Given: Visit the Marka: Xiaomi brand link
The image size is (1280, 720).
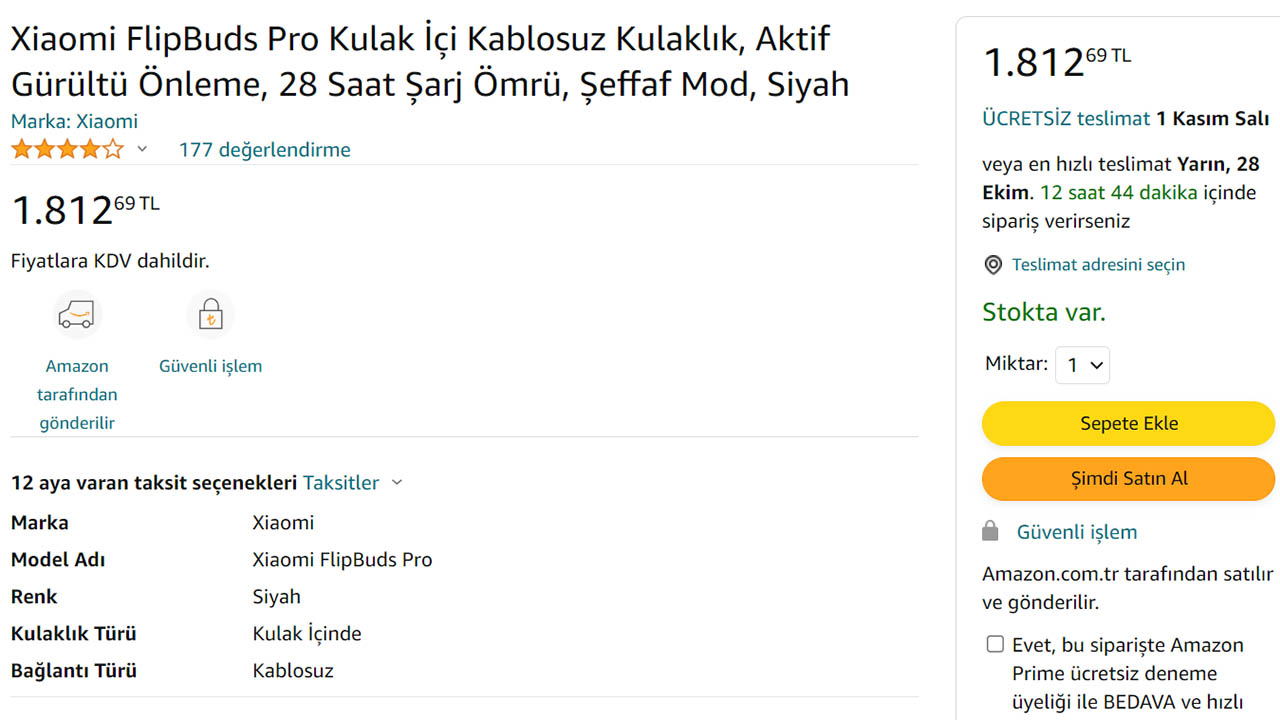Looking at the screenshot, I should [x=74, y=122].
